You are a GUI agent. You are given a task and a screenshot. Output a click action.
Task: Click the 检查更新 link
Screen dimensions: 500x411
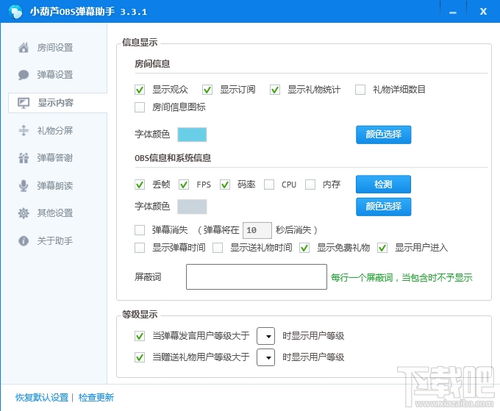(96, 397)
